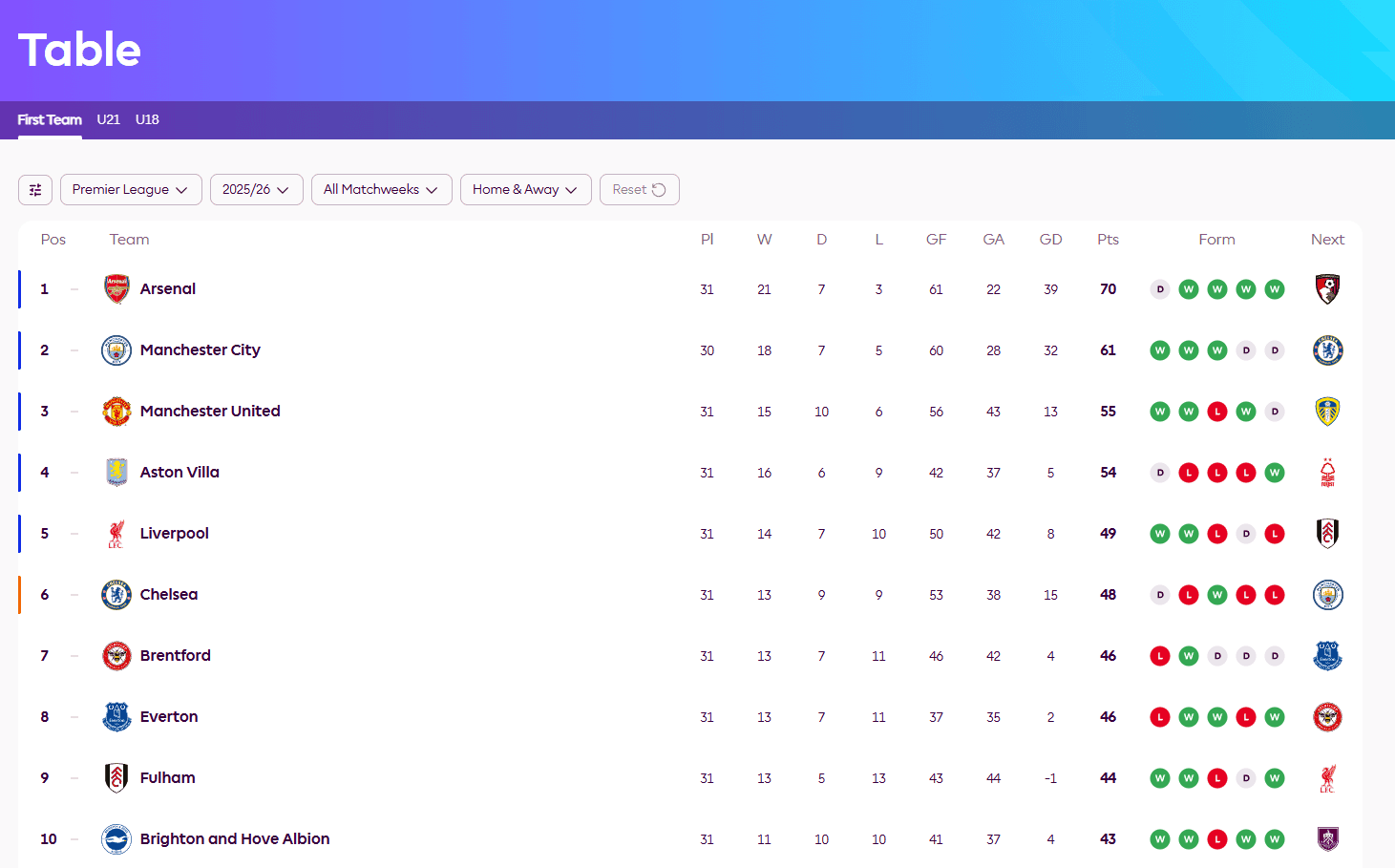Open the Manchester City team link
Image resolution: width=1395 pixels, height=868 pixels.
pyautogui.click(x=201, y=349)
